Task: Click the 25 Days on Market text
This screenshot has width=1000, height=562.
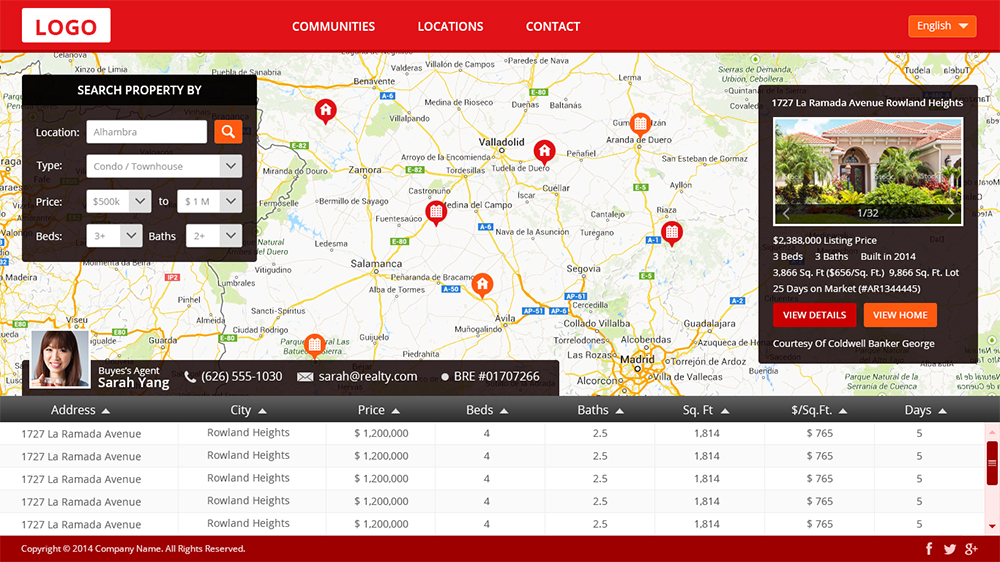Action: point(846,288)
